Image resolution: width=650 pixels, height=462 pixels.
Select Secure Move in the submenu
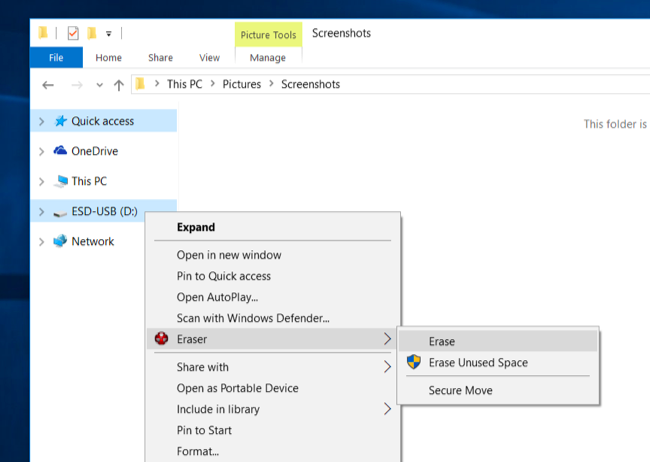click(x=460, y=390)
